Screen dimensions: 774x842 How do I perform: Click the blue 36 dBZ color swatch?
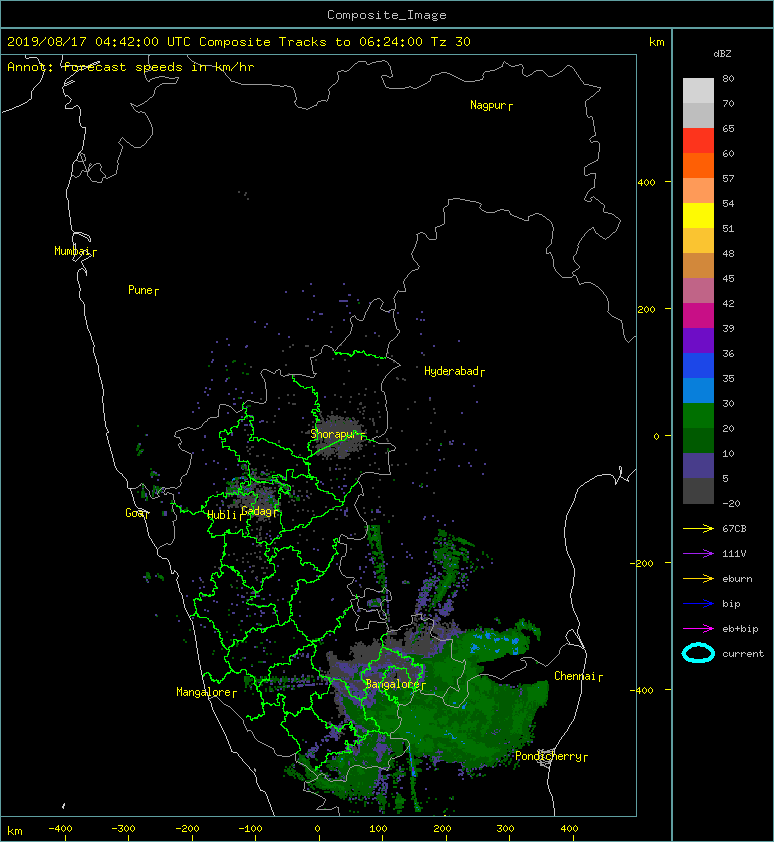(698, 365)
